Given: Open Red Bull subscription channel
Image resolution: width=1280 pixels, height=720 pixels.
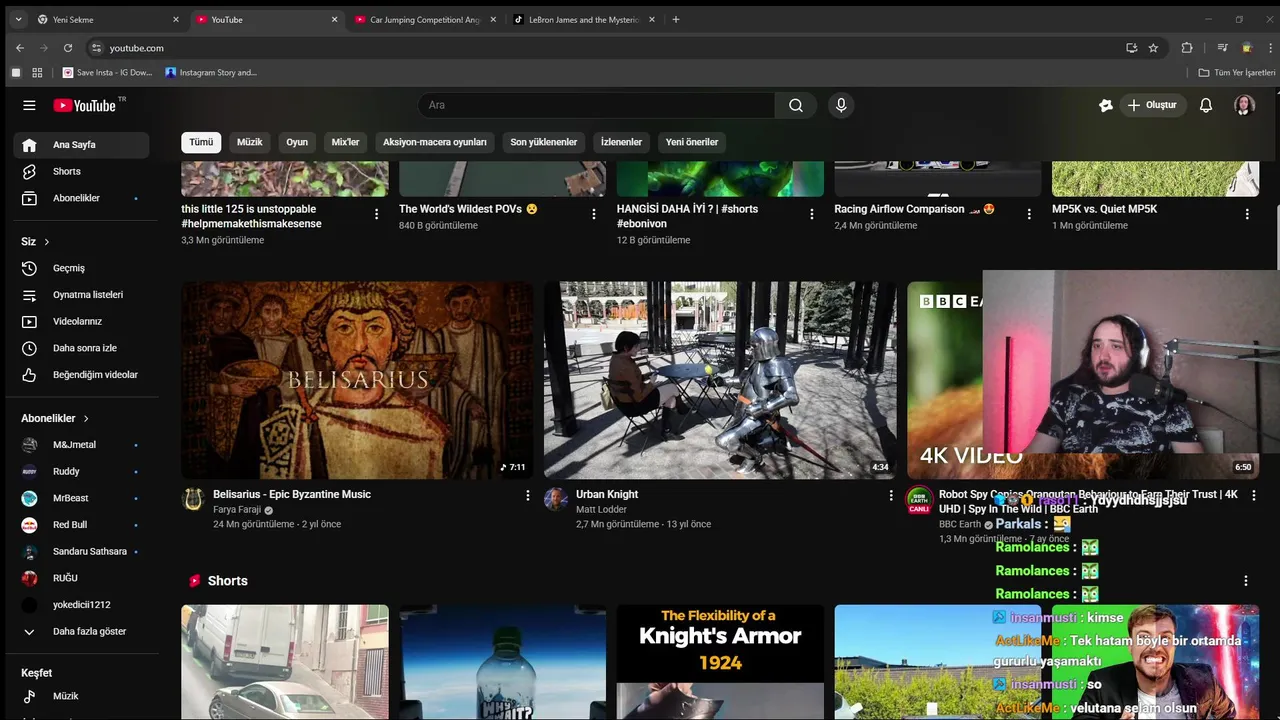Looking at the screenshot, I should click(x=81, y=525).
